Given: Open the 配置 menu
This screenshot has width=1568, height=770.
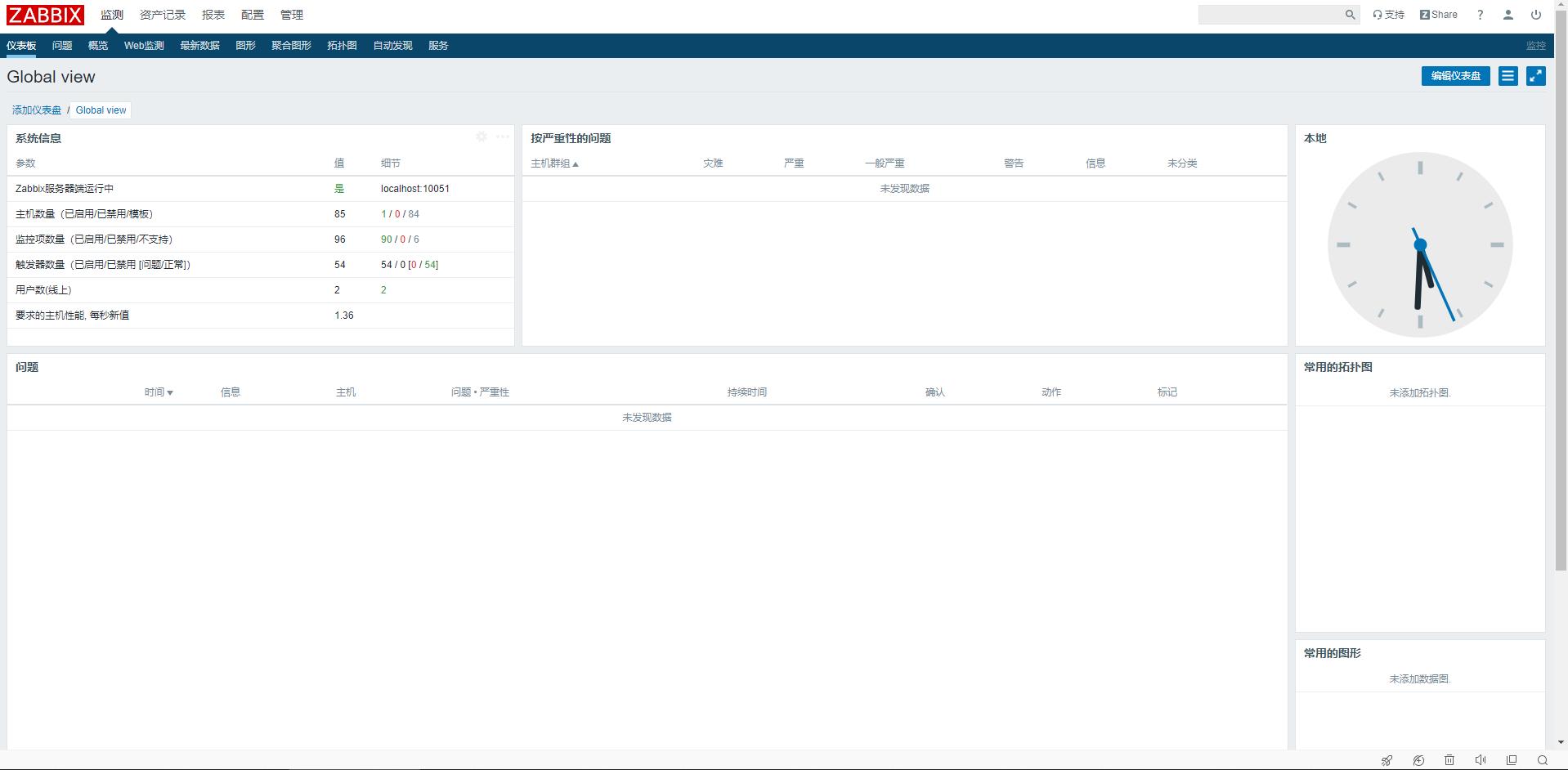Looking at the screenshot, I should 252,15.
